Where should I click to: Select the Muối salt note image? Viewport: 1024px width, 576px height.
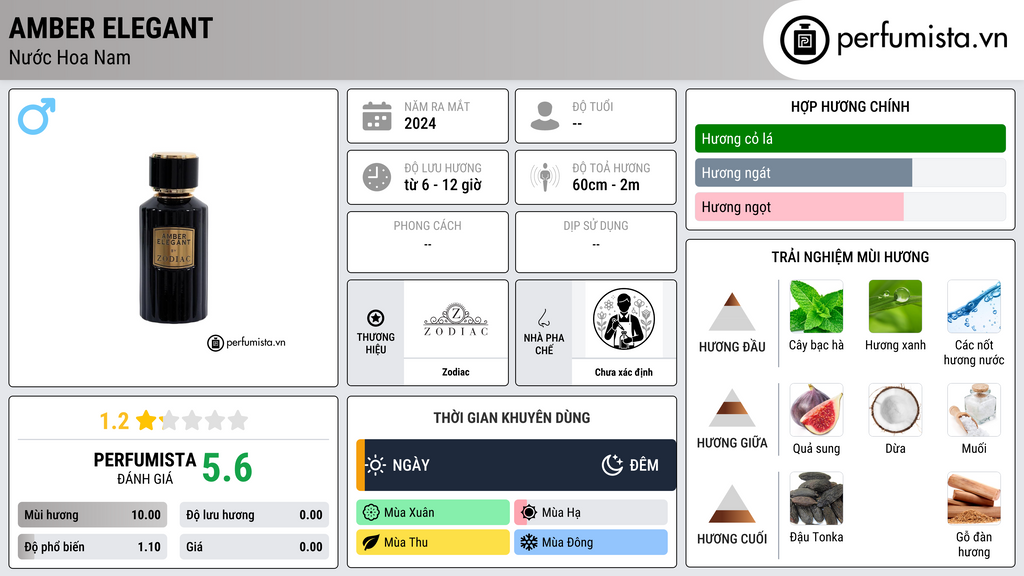(x=974, y=410)
